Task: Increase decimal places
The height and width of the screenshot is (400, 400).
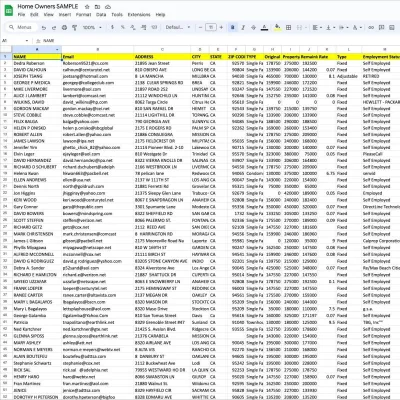Action: tap(143, 27)
